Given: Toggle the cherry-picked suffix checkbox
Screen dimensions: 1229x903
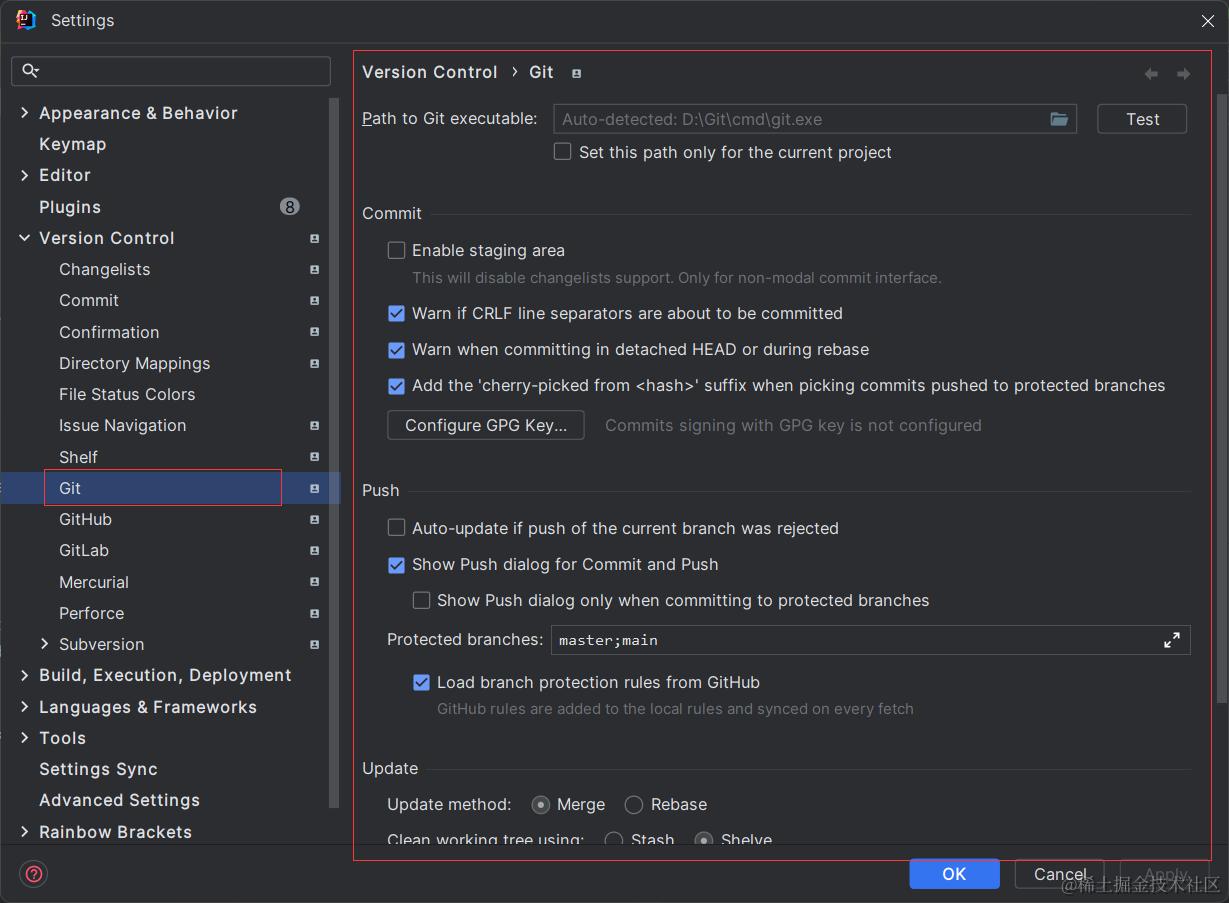Looking at the screenshot, I should pyautogui.click(x=396, y=385).
